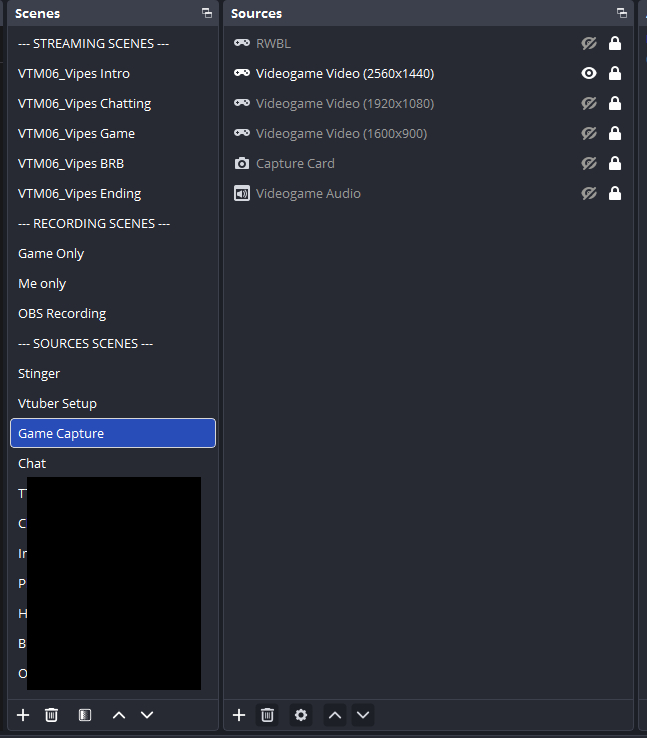
Task: Select the Vtuber Setup scene
Action: [x=57, y=404]
